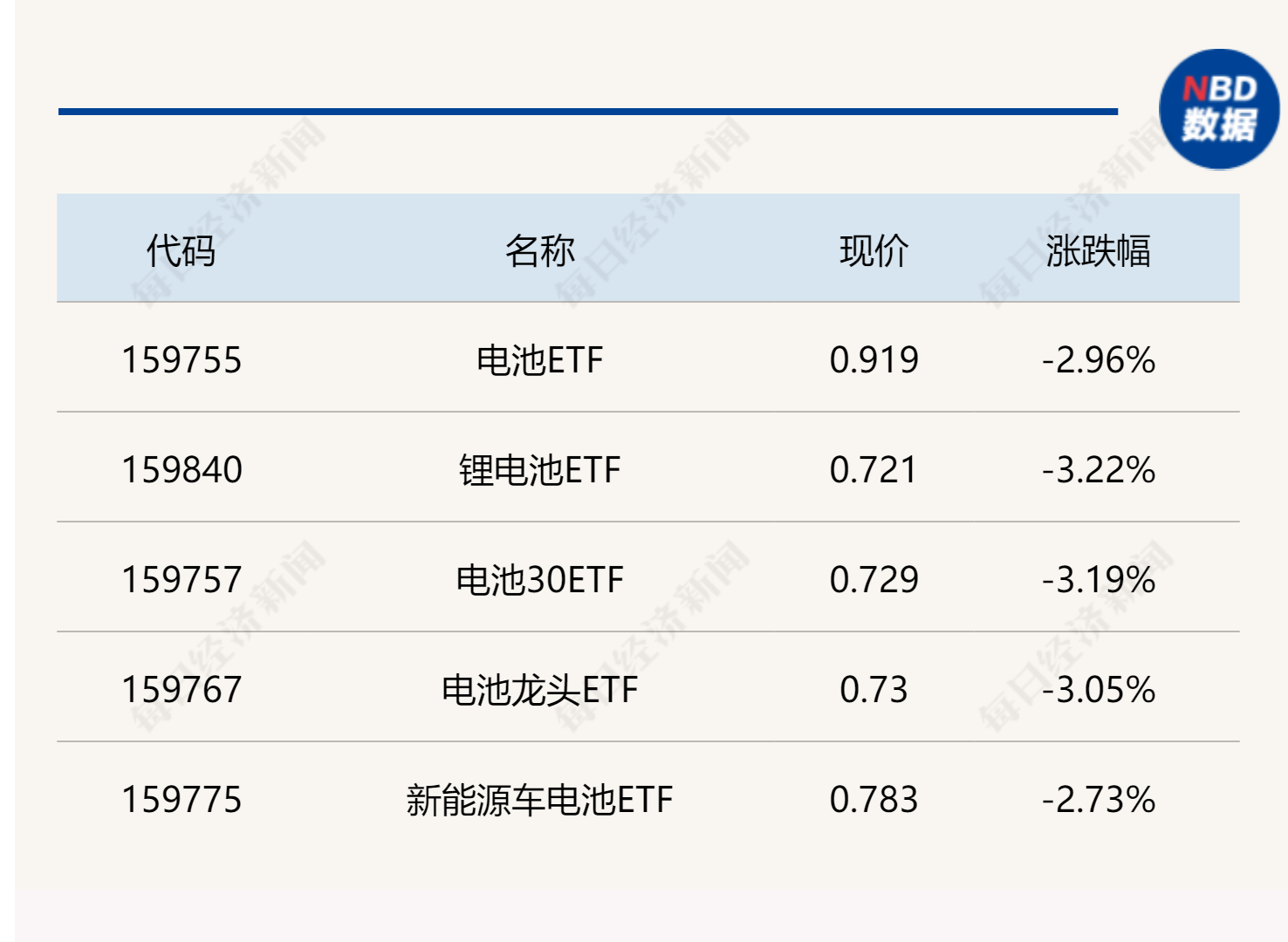
Task: Select price 0.919 cell
Action: click(874, 359)
